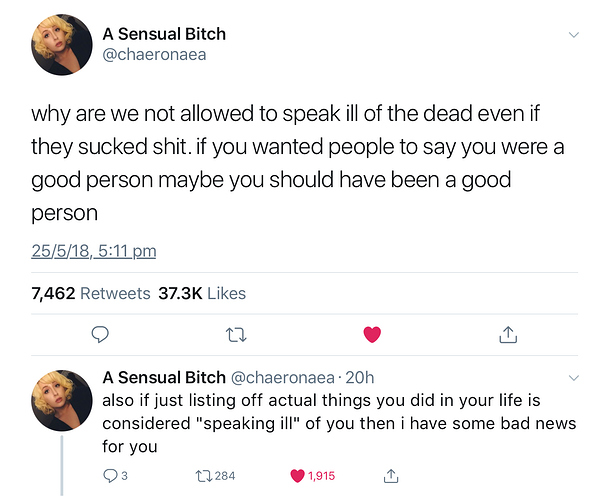Click the 20h timestamp on the reply
This screenshot has width=598, height=500.
[x=360, y=378]
